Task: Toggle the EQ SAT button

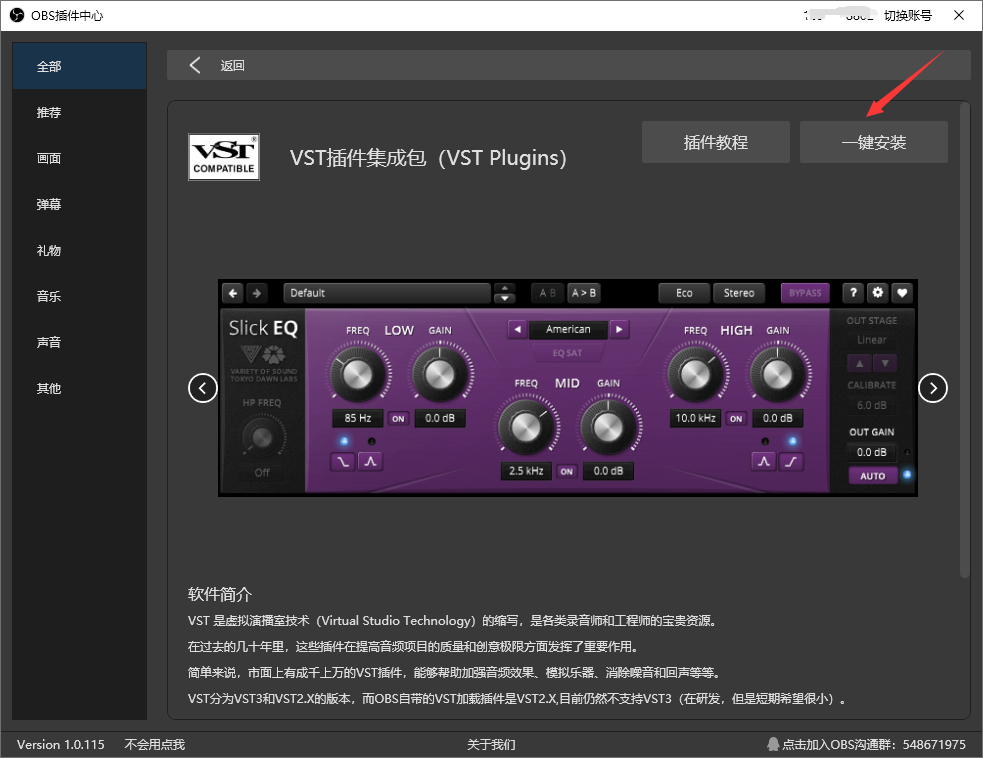Action: [x=567, y=353]
